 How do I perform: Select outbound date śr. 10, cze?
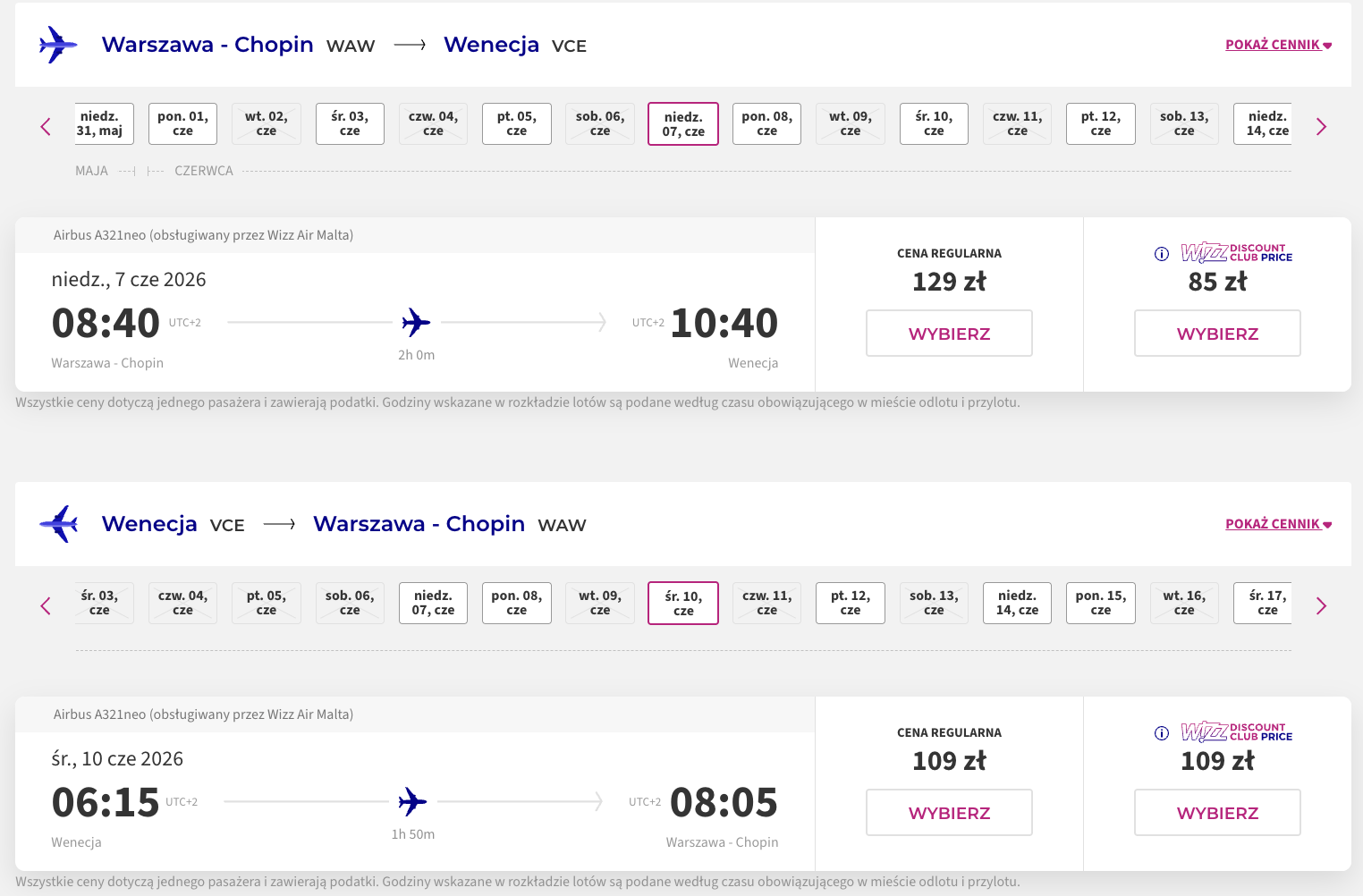tap(934, 123)
